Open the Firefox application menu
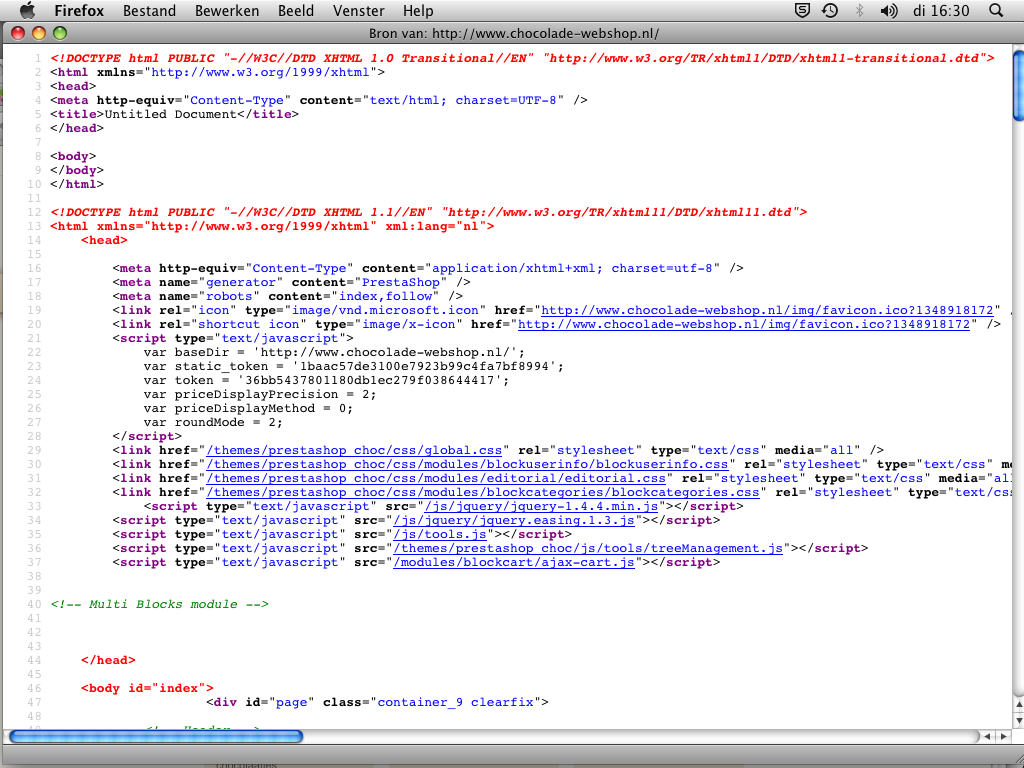This screenshot has width=1024, height=768. (79, 10)
